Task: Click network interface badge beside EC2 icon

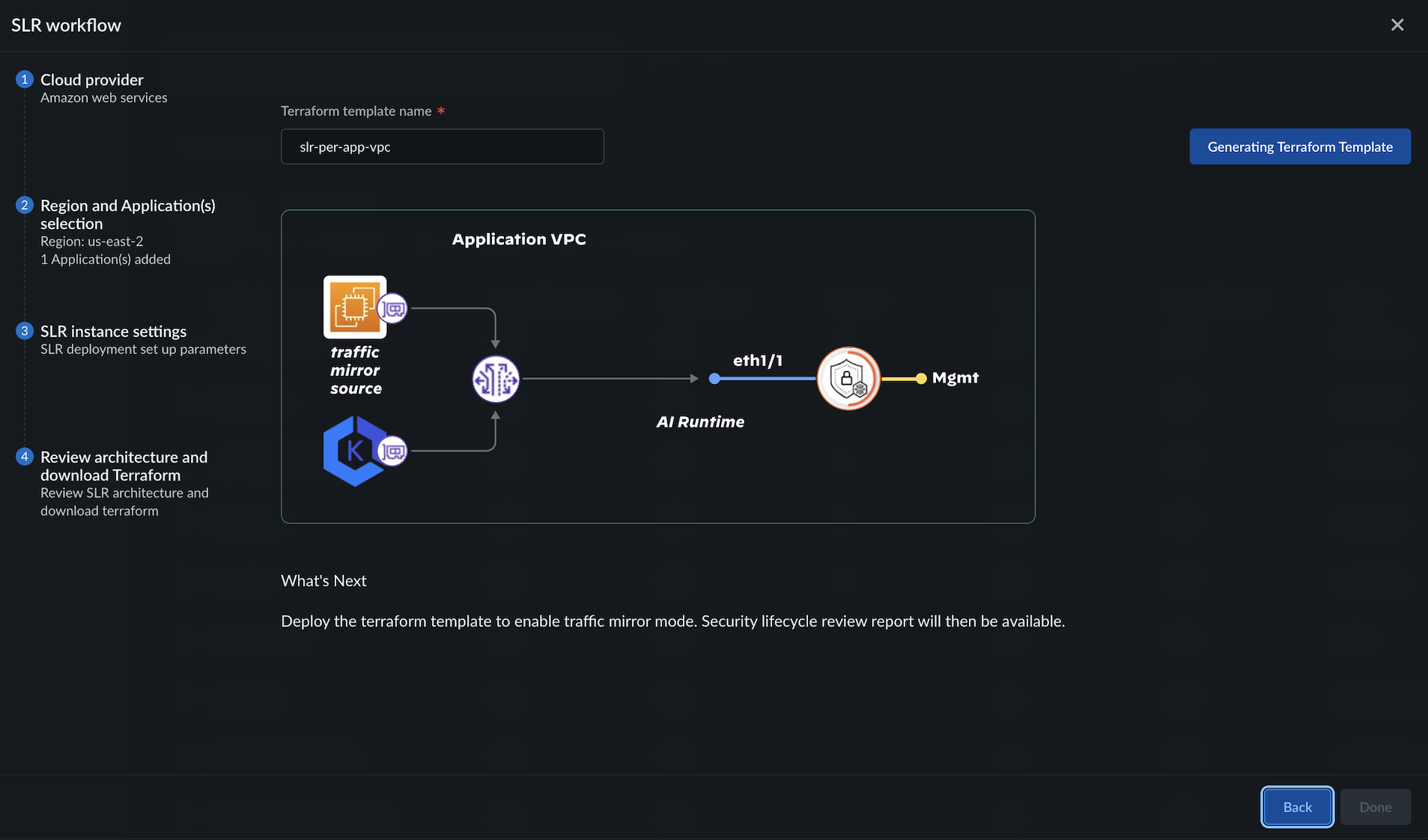Action: pos(392,308)
